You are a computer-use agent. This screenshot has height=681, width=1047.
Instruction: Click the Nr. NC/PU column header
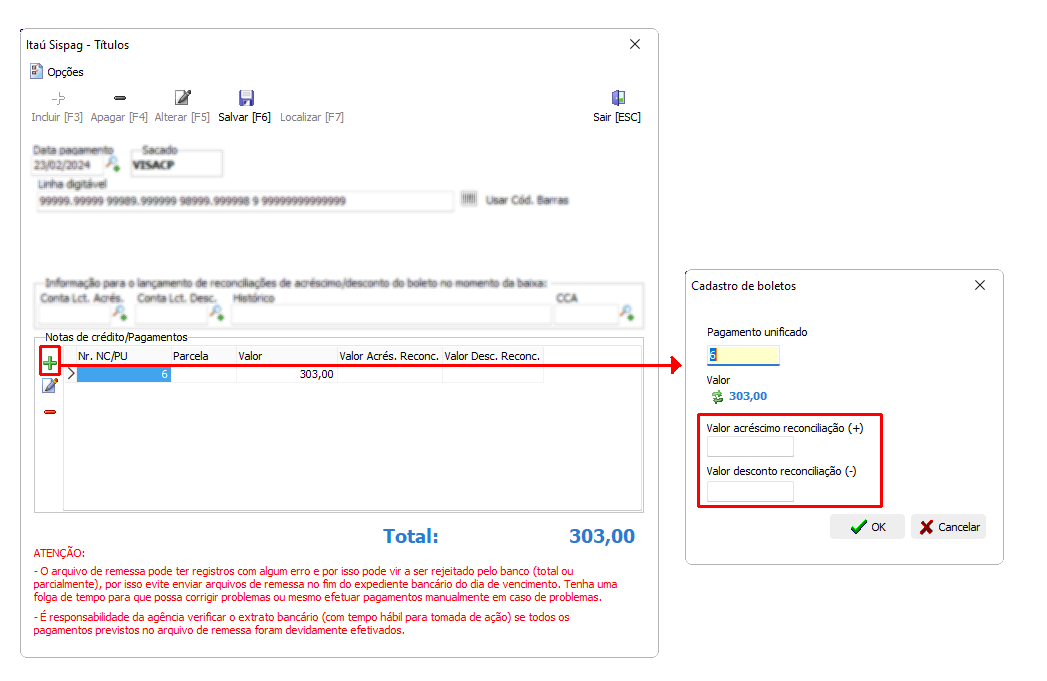[124, 356]
